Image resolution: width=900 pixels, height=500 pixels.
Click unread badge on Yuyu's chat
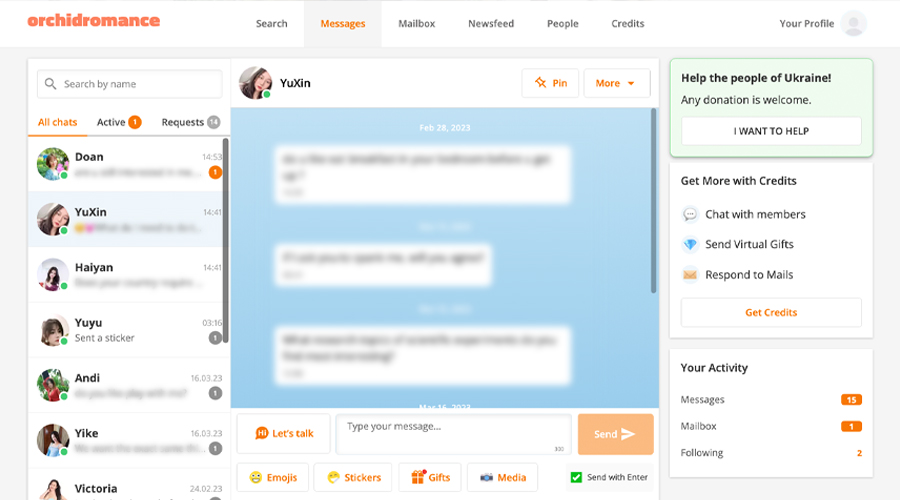pyautogui.click(x=215, y=338)
